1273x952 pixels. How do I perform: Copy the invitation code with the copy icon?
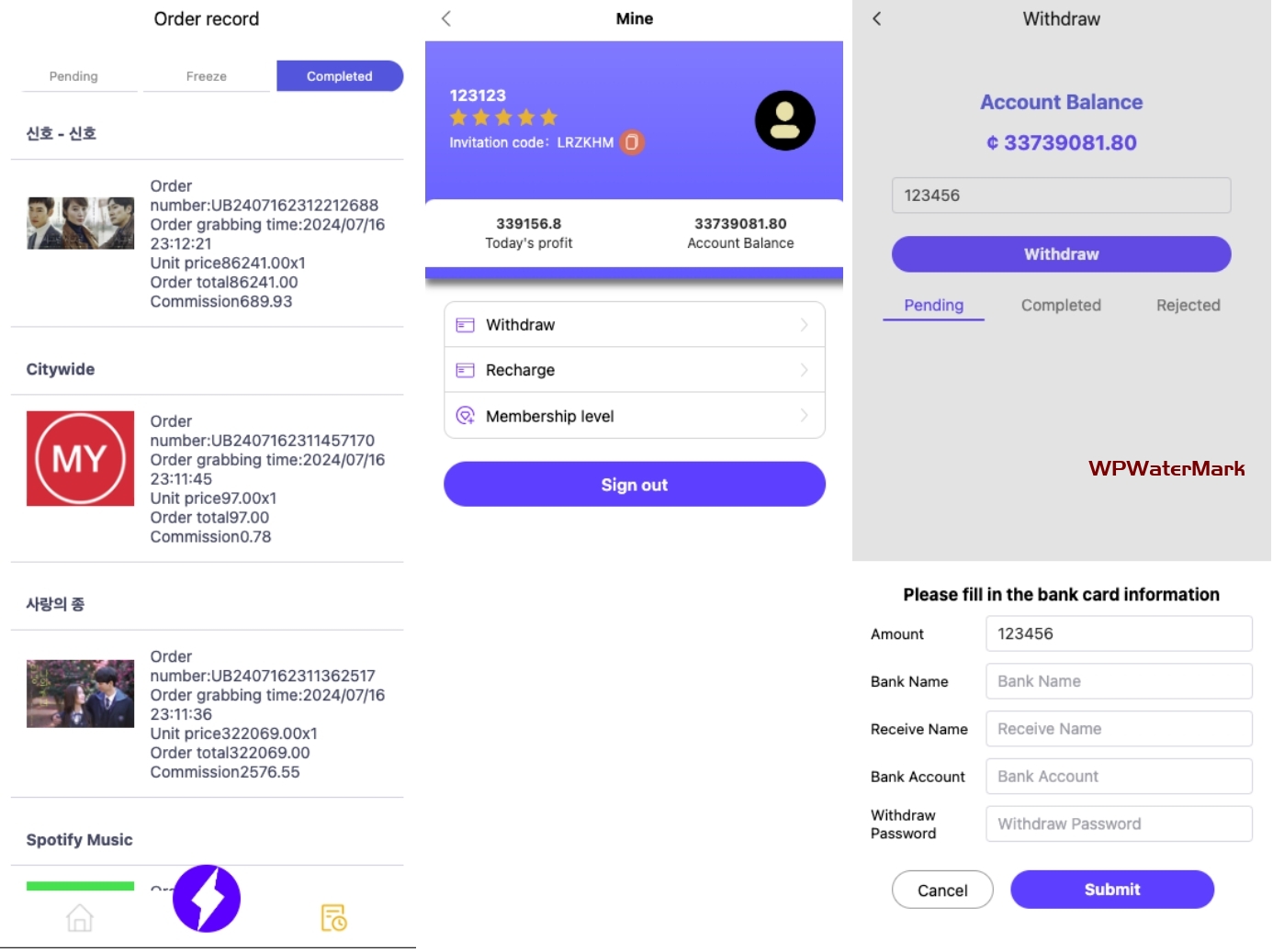pos(632,142)
